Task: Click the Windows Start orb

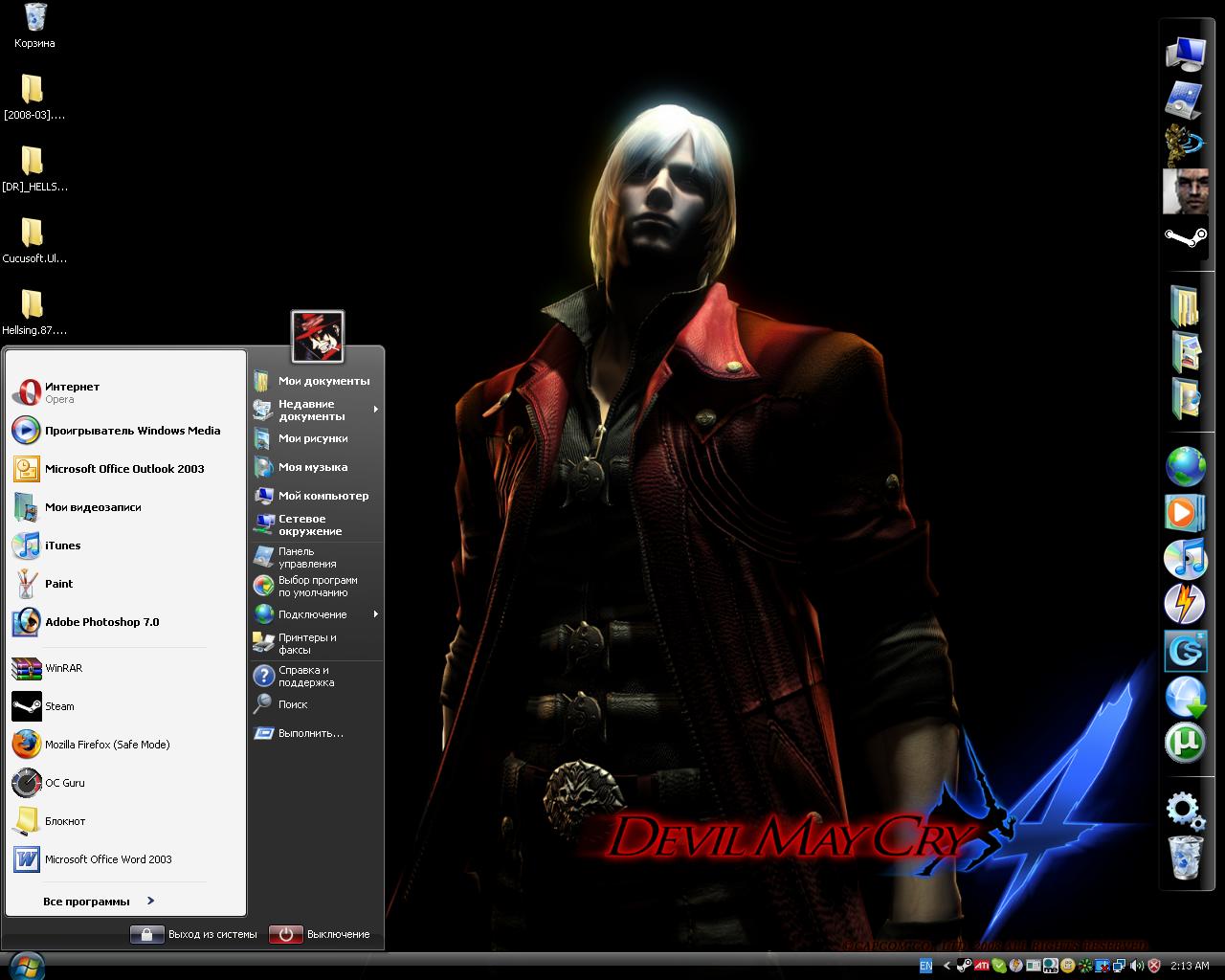Action: coord(26,965)
